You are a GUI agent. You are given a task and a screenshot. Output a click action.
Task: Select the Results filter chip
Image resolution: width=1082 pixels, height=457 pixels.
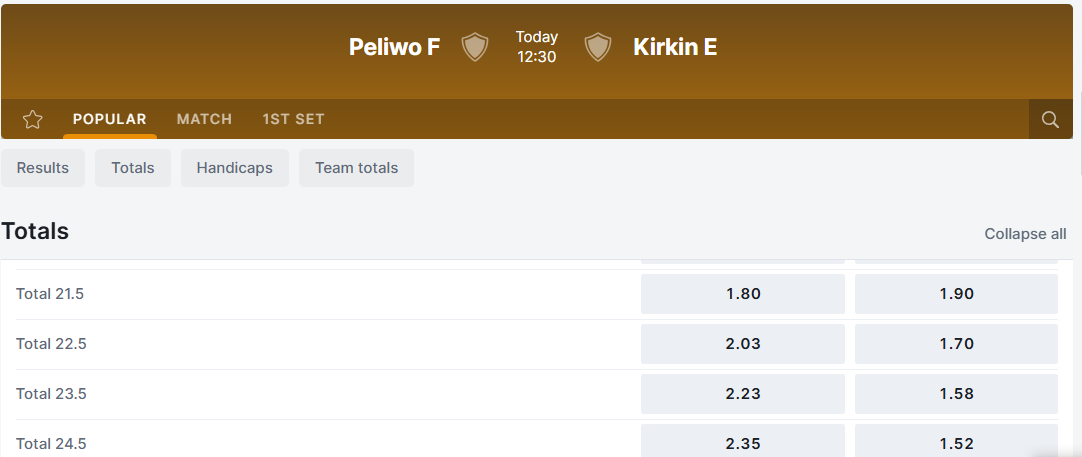pos(43,168)
